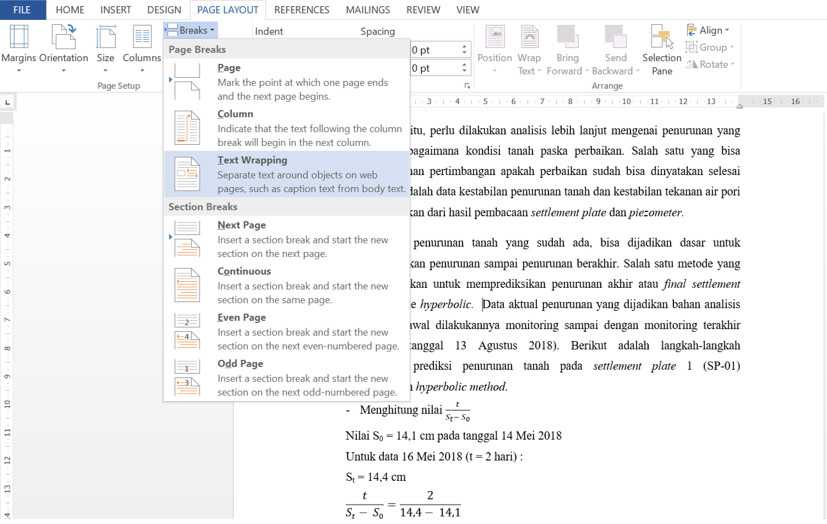The image size is (827, 524).
Task: Collapse the Breaks dropdown button
Action: point(190,31)
